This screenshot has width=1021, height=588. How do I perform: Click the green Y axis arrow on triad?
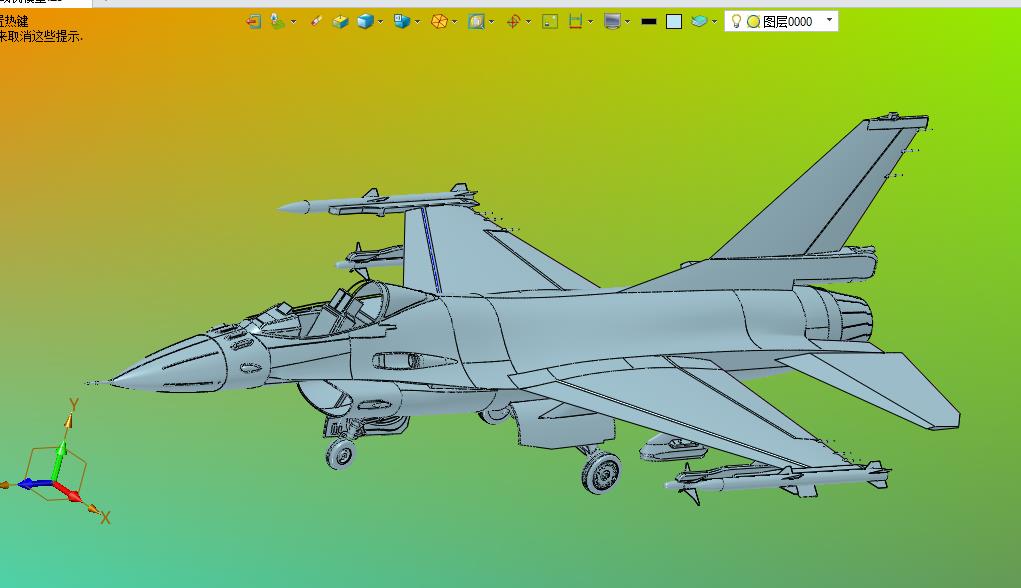60,459
